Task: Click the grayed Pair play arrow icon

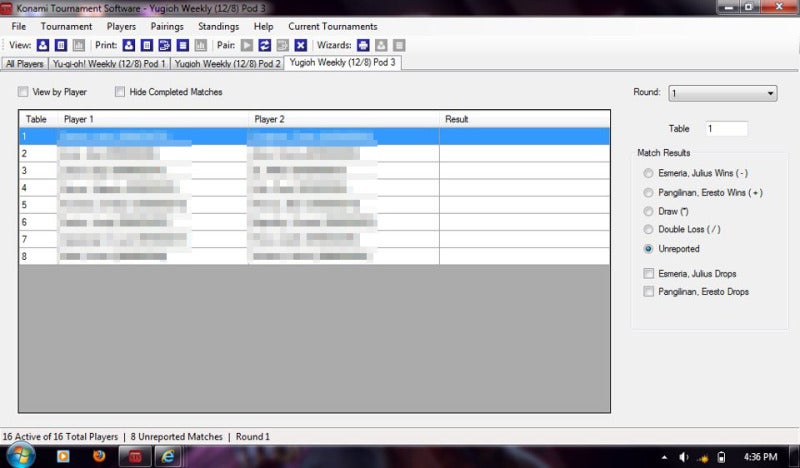Action: (247, 45)
